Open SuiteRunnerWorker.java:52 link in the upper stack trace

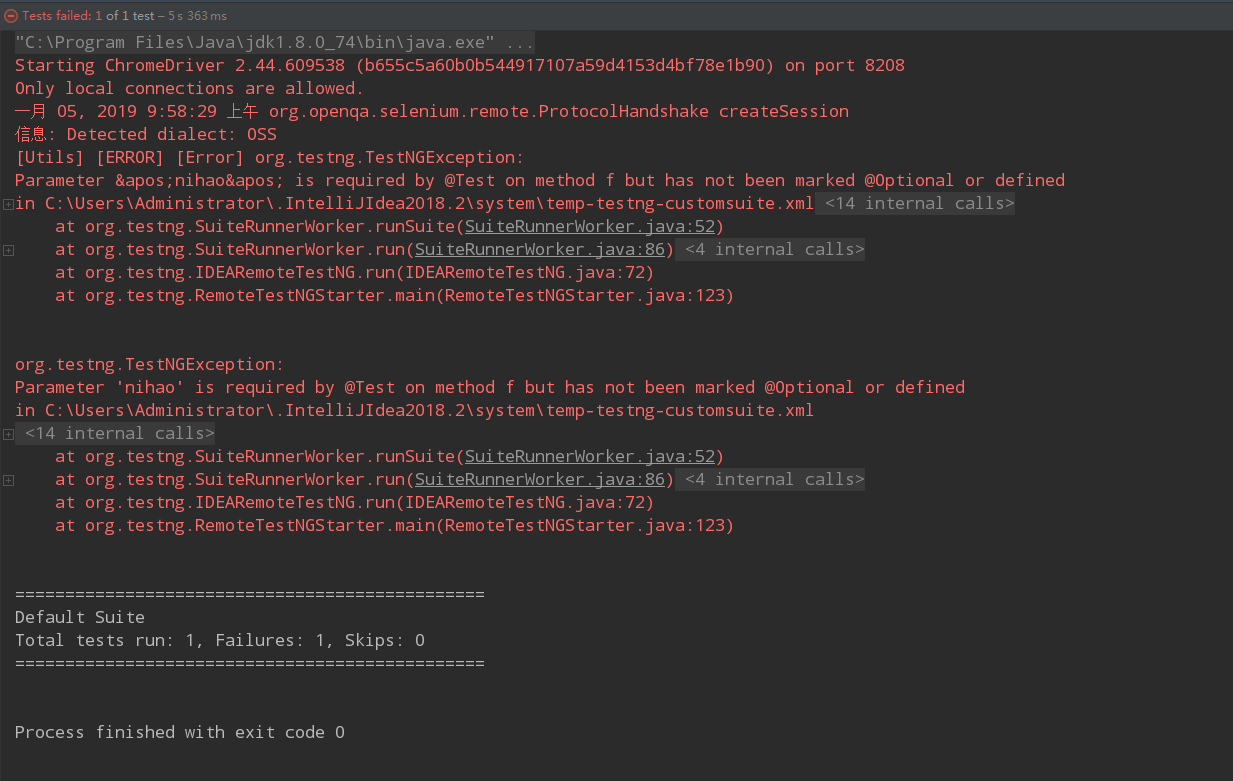coord(589,227)
